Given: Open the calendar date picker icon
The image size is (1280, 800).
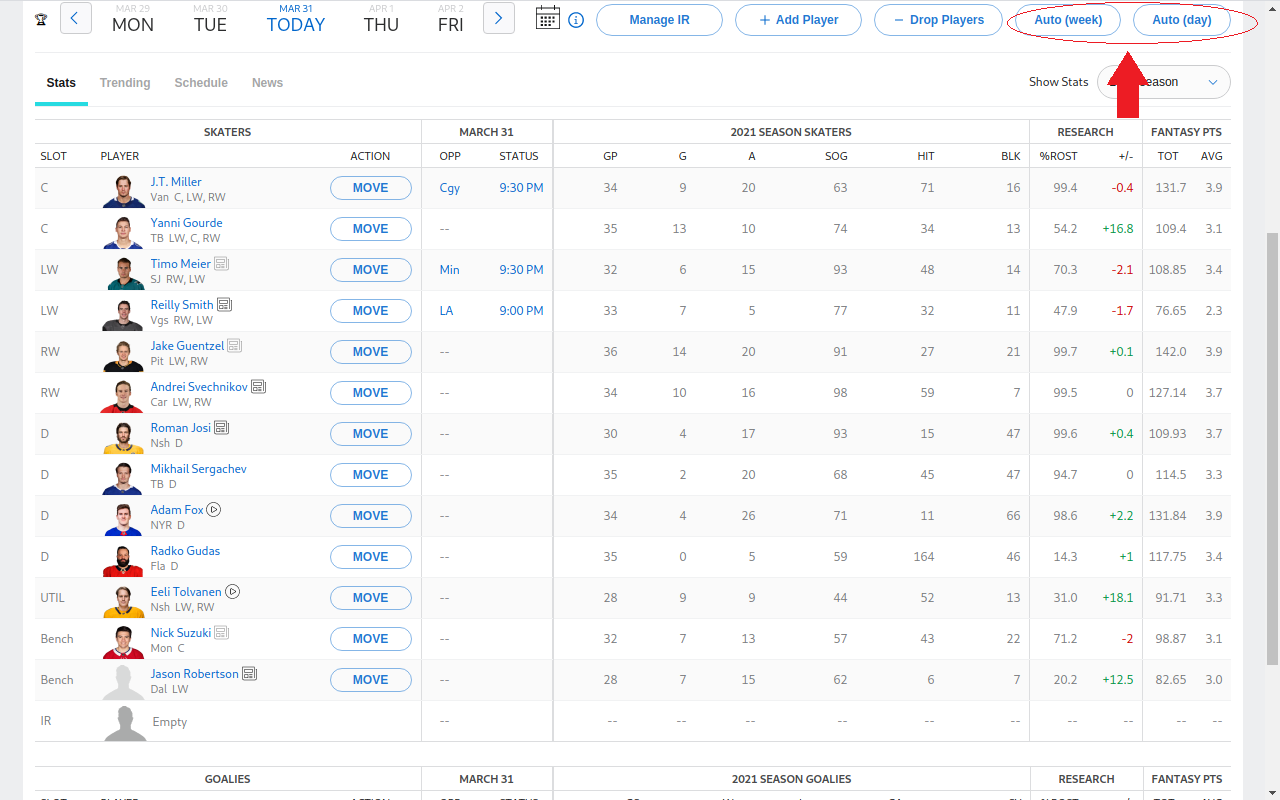Looking at the screenshot, I should pyautogui.click(x=547, y=18).
